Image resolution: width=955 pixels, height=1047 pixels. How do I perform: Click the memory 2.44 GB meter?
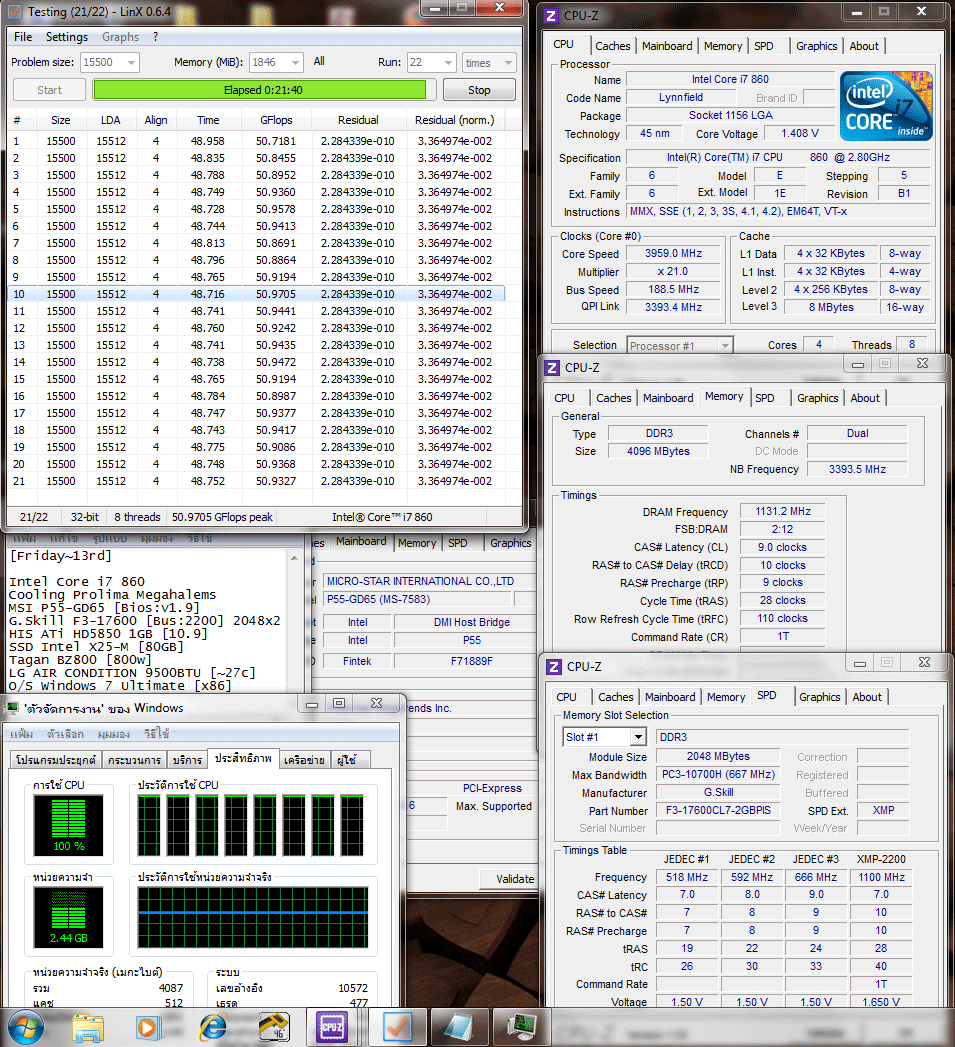[69, 917]
